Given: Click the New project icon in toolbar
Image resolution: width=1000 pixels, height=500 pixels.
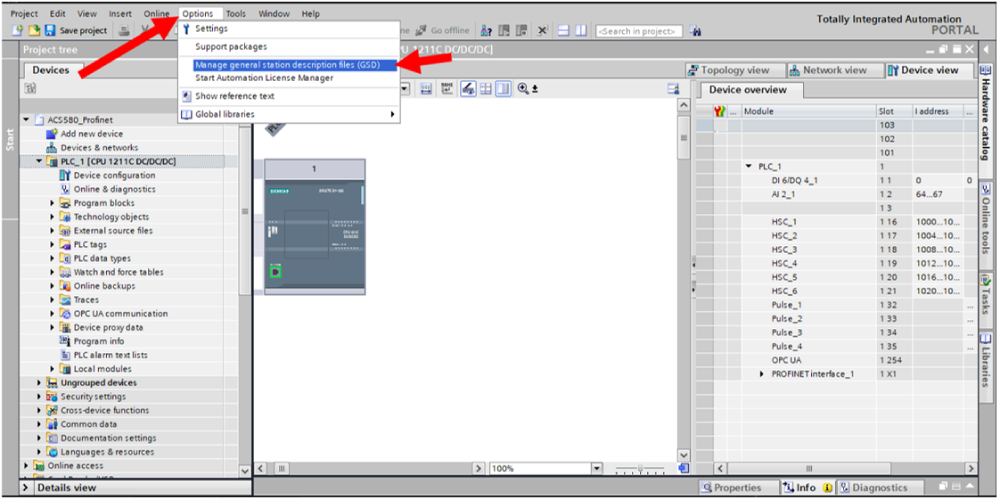Looking at the screenshot, I should [17, 30].
